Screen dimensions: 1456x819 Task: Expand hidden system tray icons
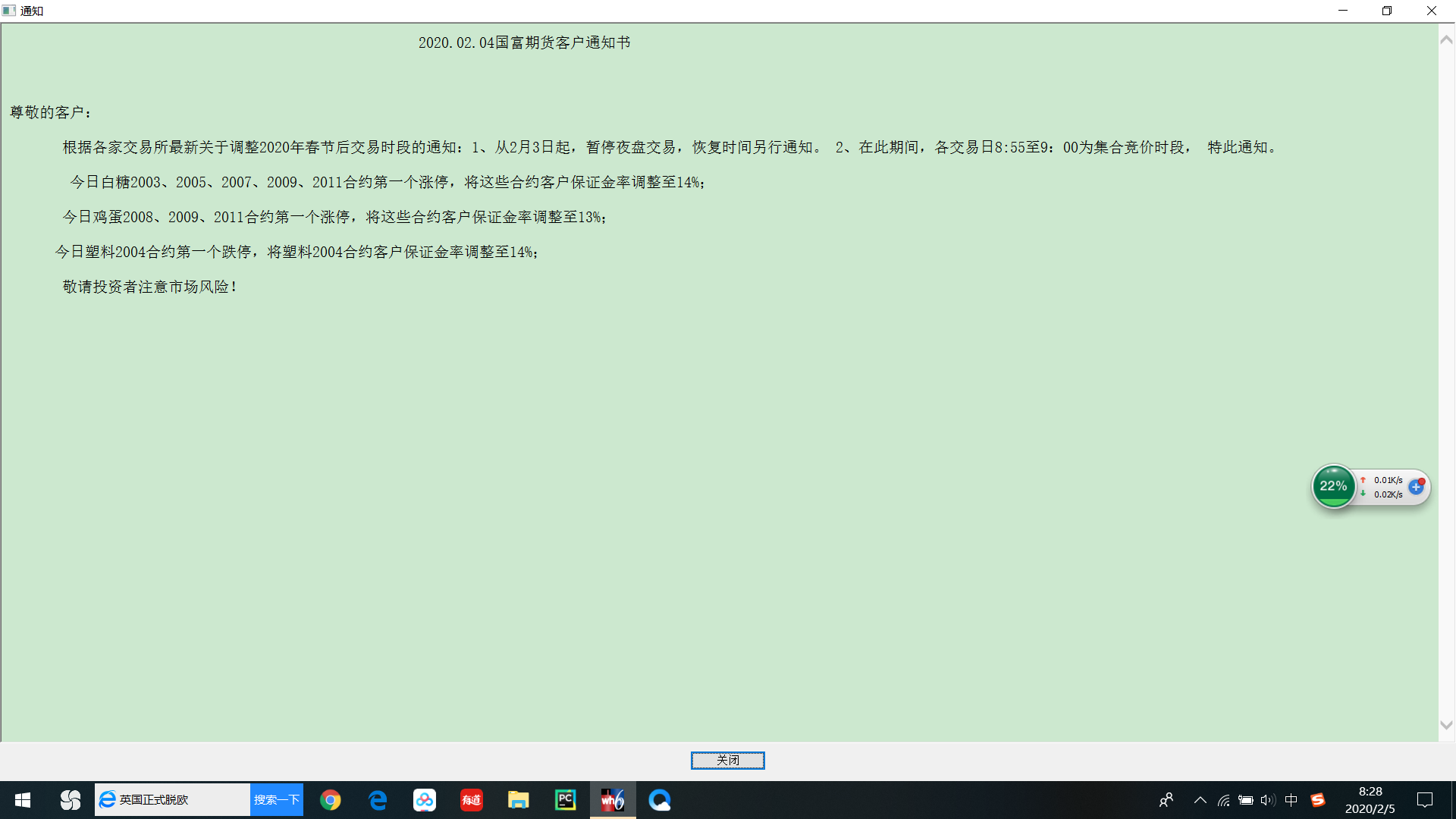pos(1200,800)
